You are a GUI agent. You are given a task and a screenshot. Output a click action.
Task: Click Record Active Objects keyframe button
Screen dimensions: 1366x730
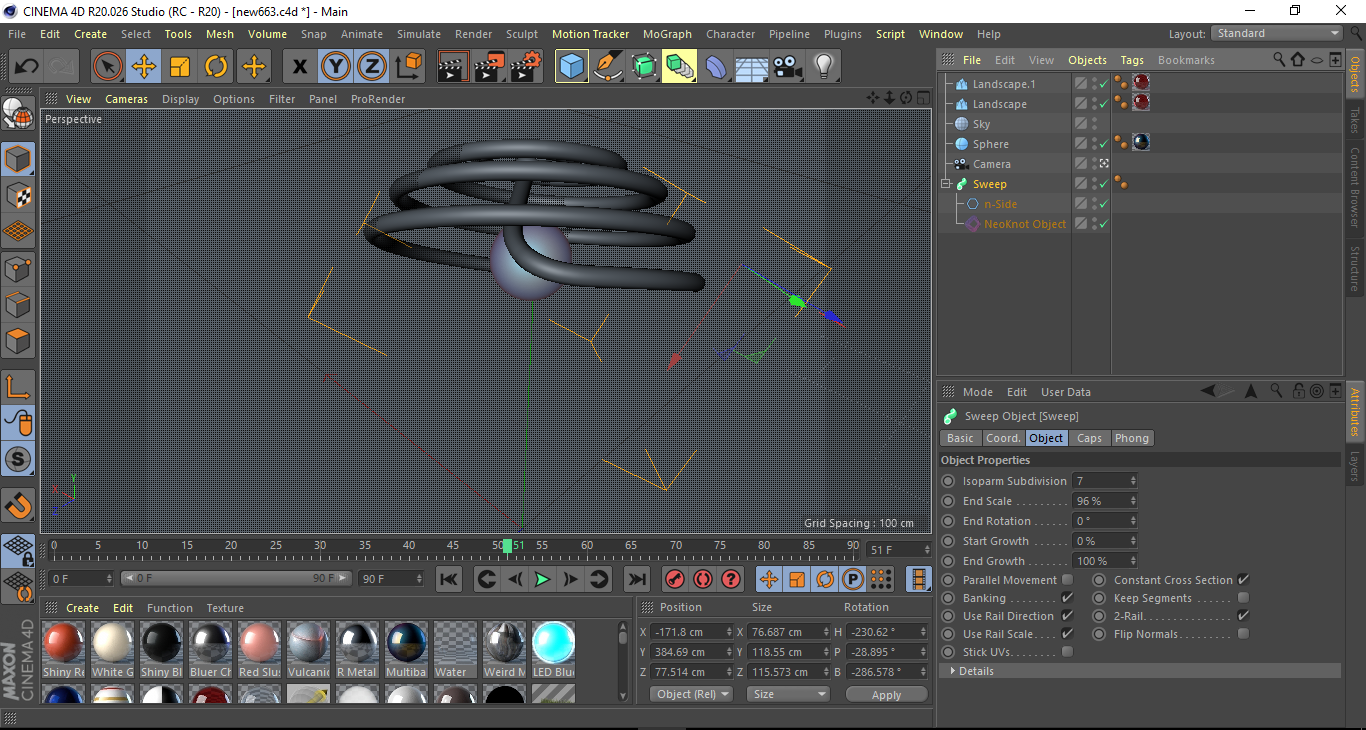675,579
